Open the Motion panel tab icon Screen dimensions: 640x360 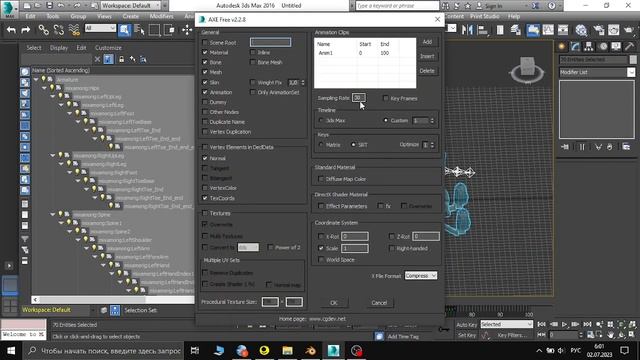point(603,47)
